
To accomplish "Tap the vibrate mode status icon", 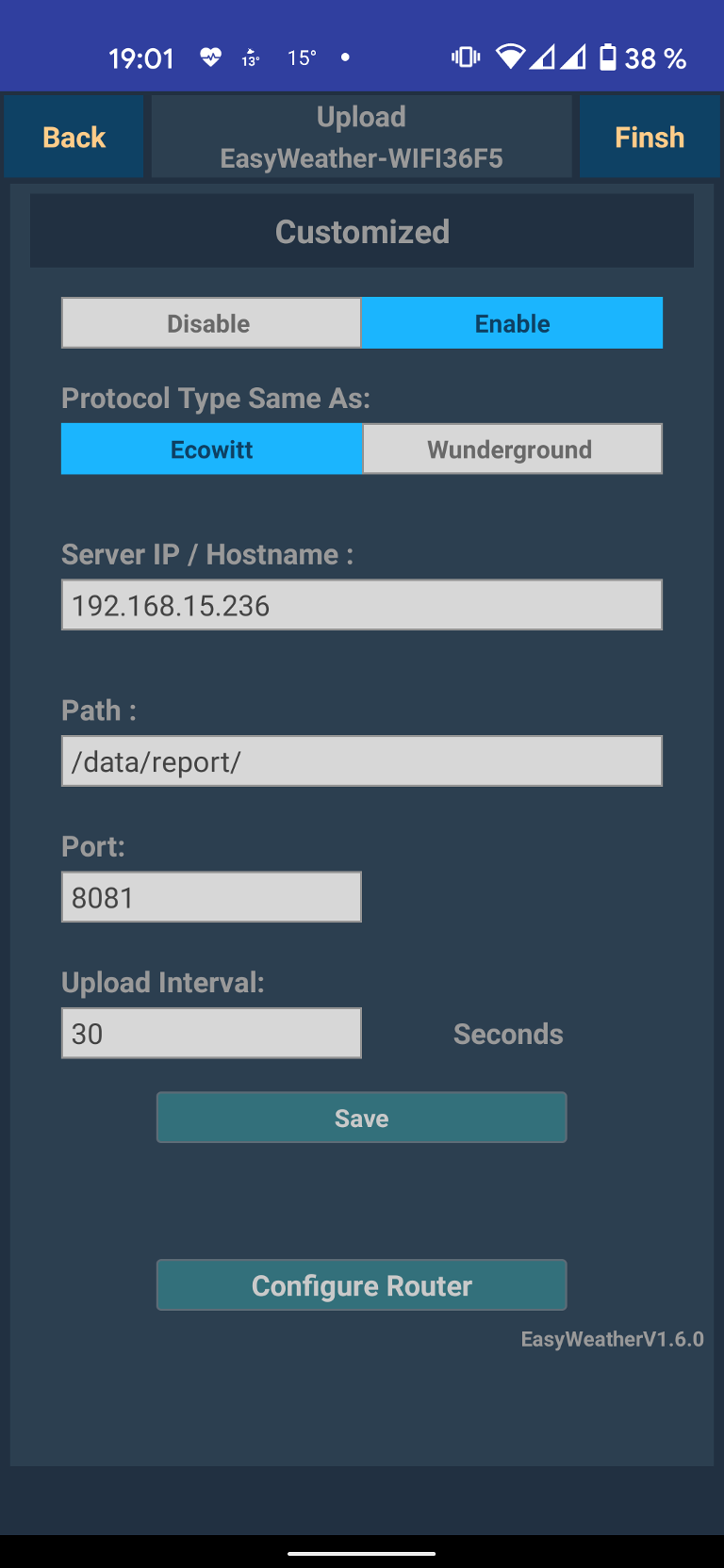I will (x=466, y=57).
